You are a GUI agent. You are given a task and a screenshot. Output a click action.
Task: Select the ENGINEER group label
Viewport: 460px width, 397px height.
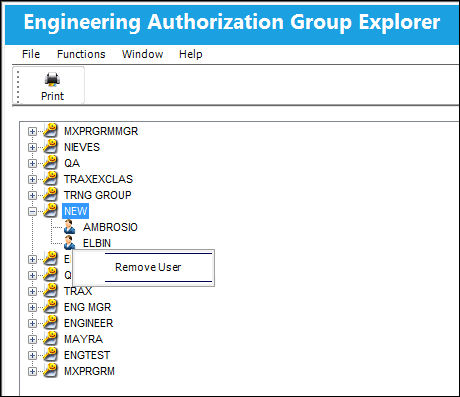[x=89, y=323]
